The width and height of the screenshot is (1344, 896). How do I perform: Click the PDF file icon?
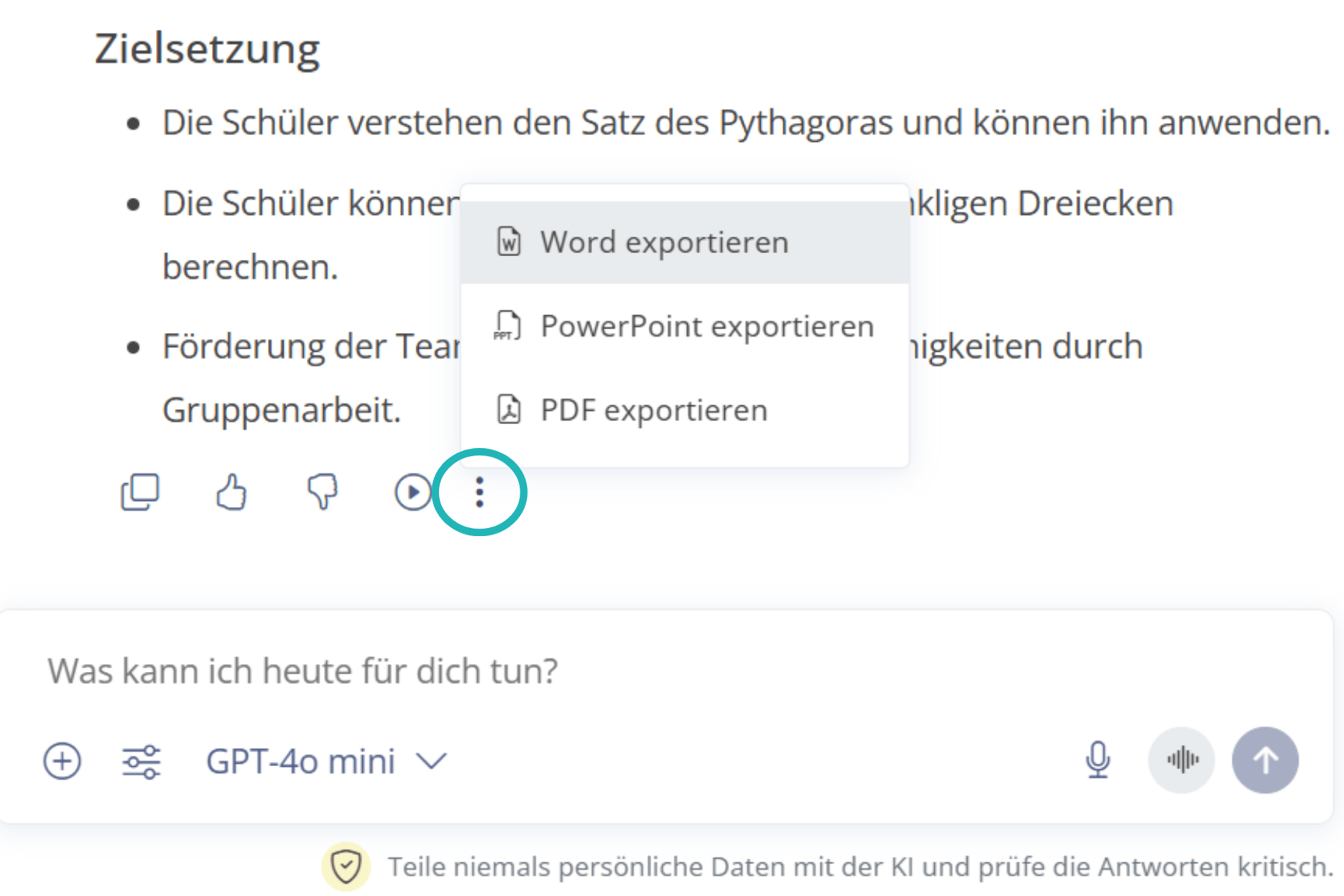tap(509, 410)
